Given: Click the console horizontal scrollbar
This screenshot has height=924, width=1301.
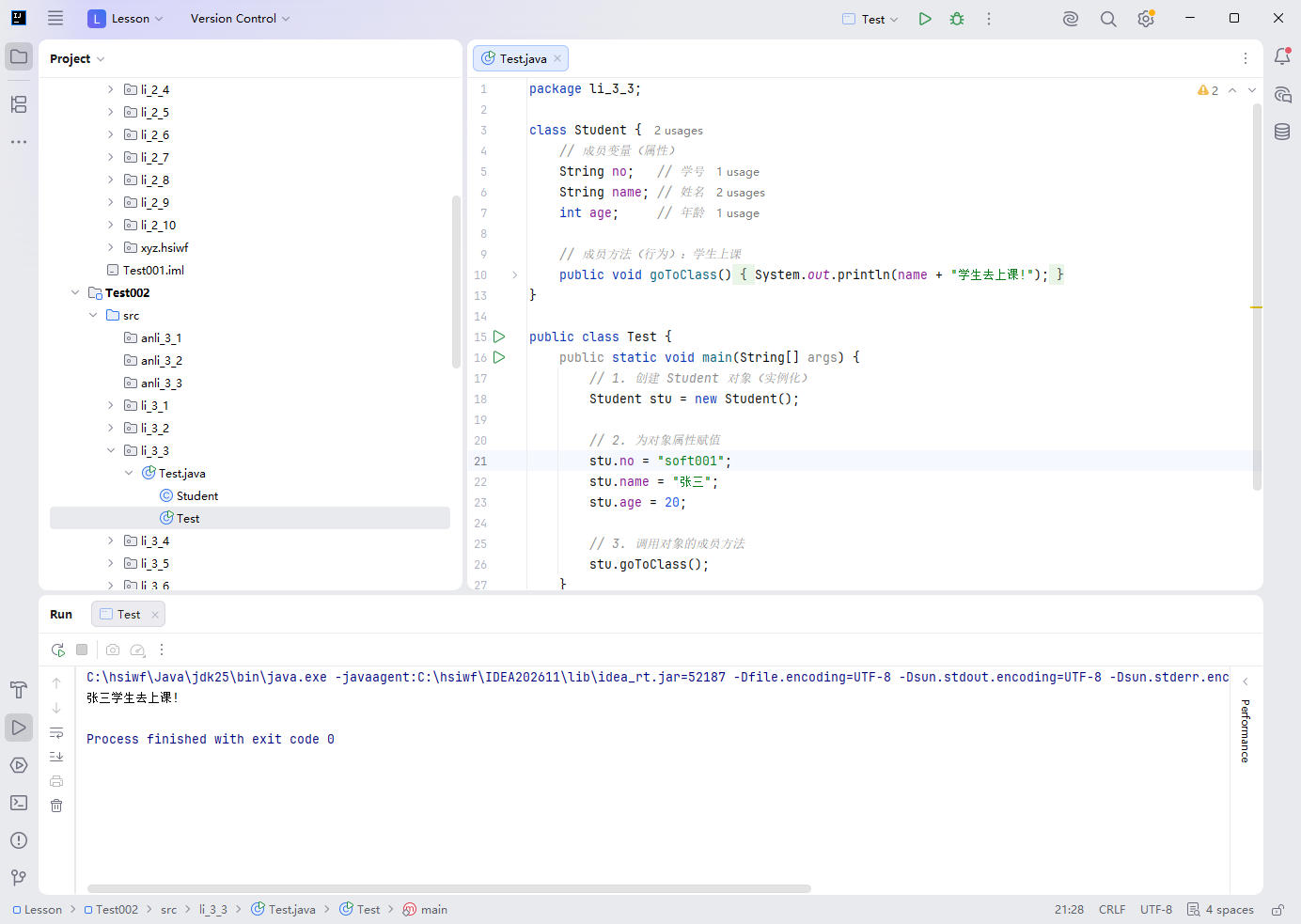Looking at the screenshot, I should (449, 888).
